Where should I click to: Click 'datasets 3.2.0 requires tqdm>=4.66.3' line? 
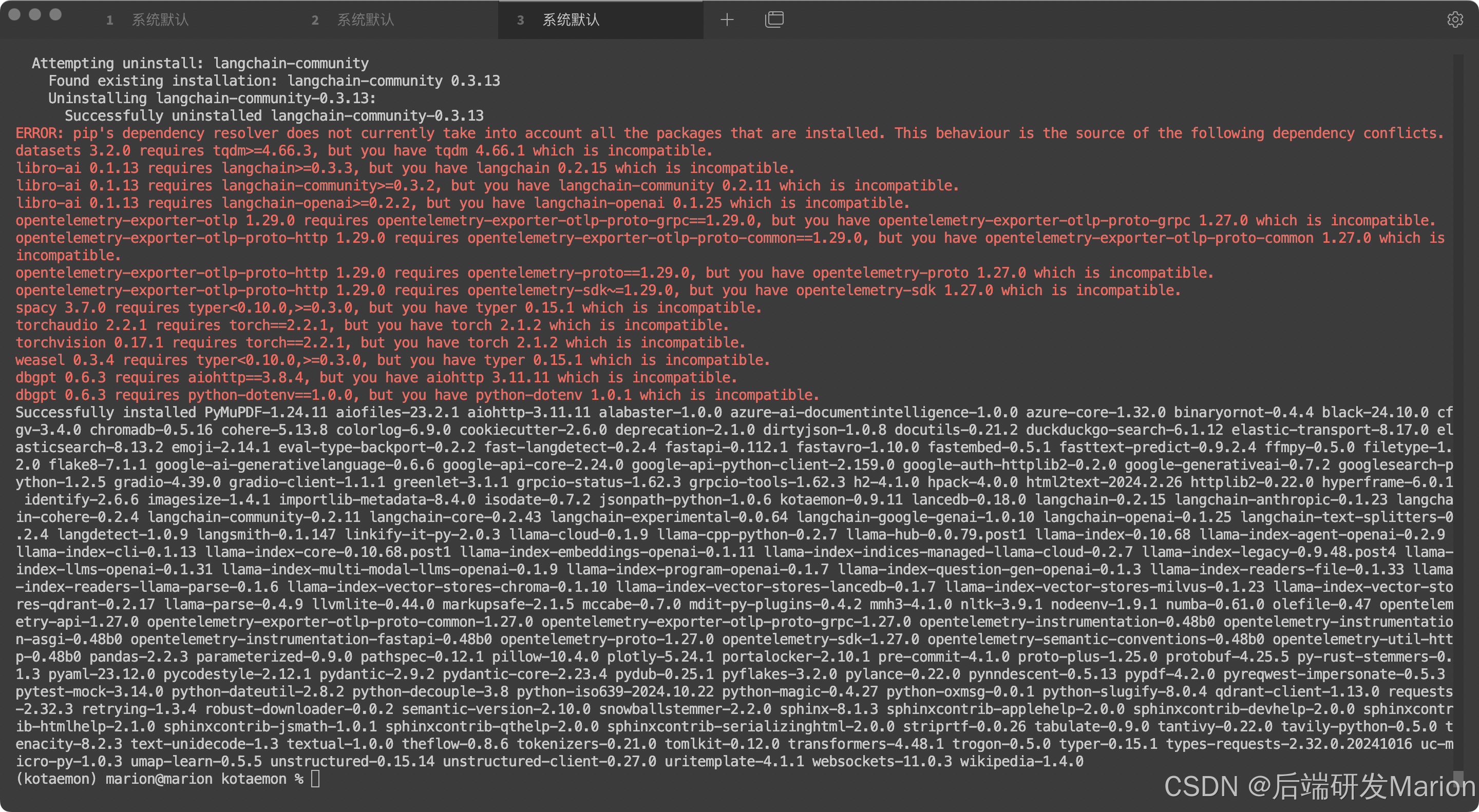pos(364,150)
